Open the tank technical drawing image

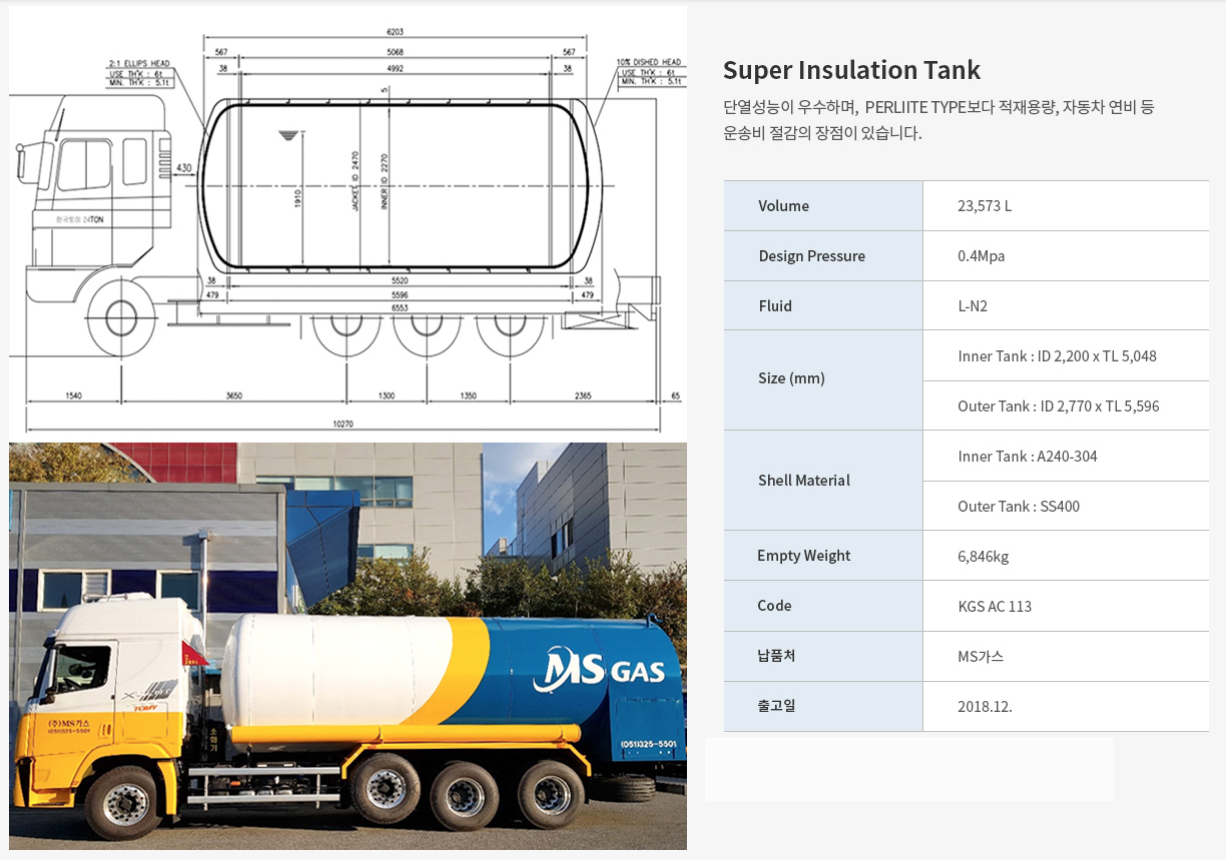coord(347,220)
